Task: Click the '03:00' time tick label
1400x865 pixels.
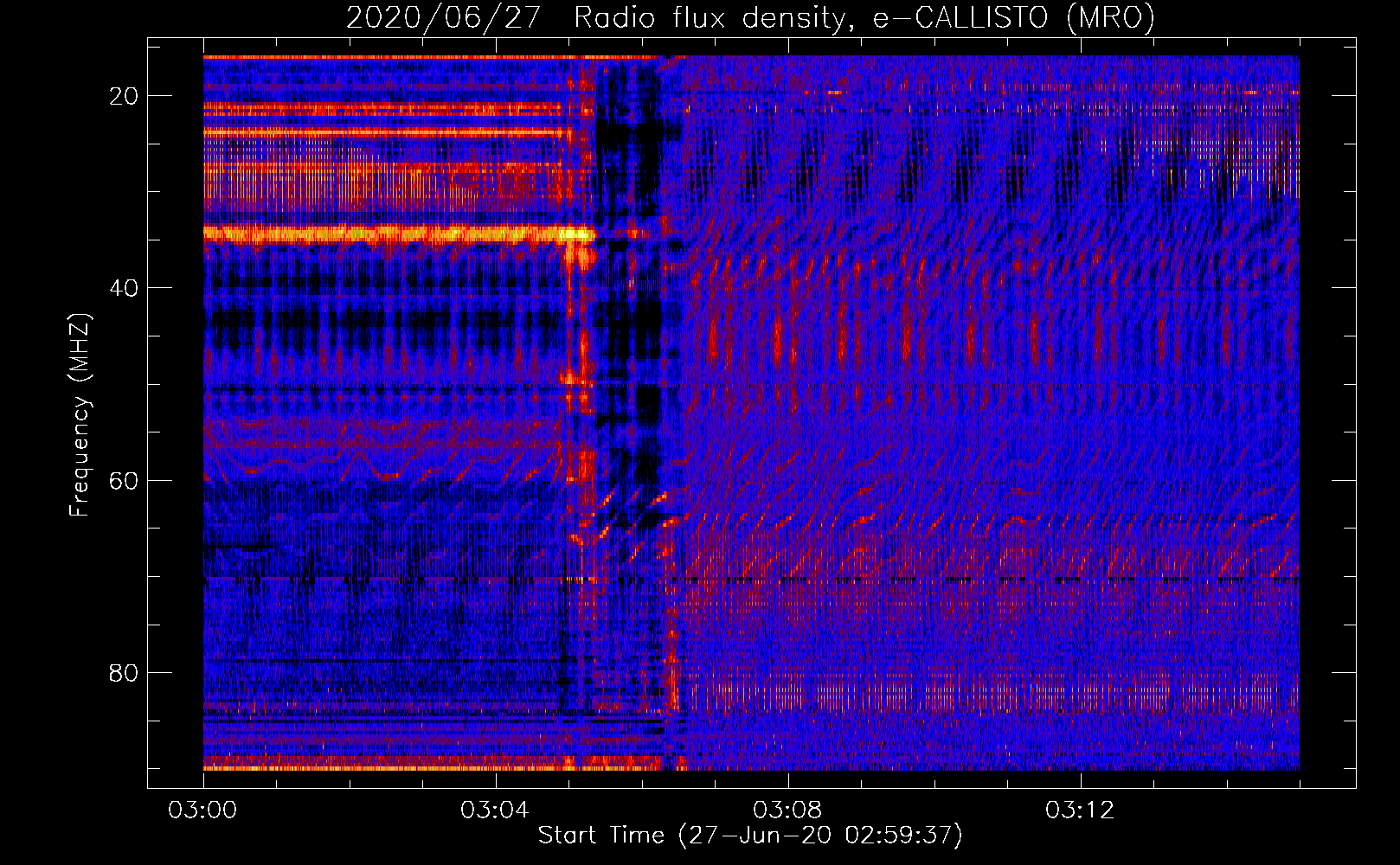Action: 203,811
